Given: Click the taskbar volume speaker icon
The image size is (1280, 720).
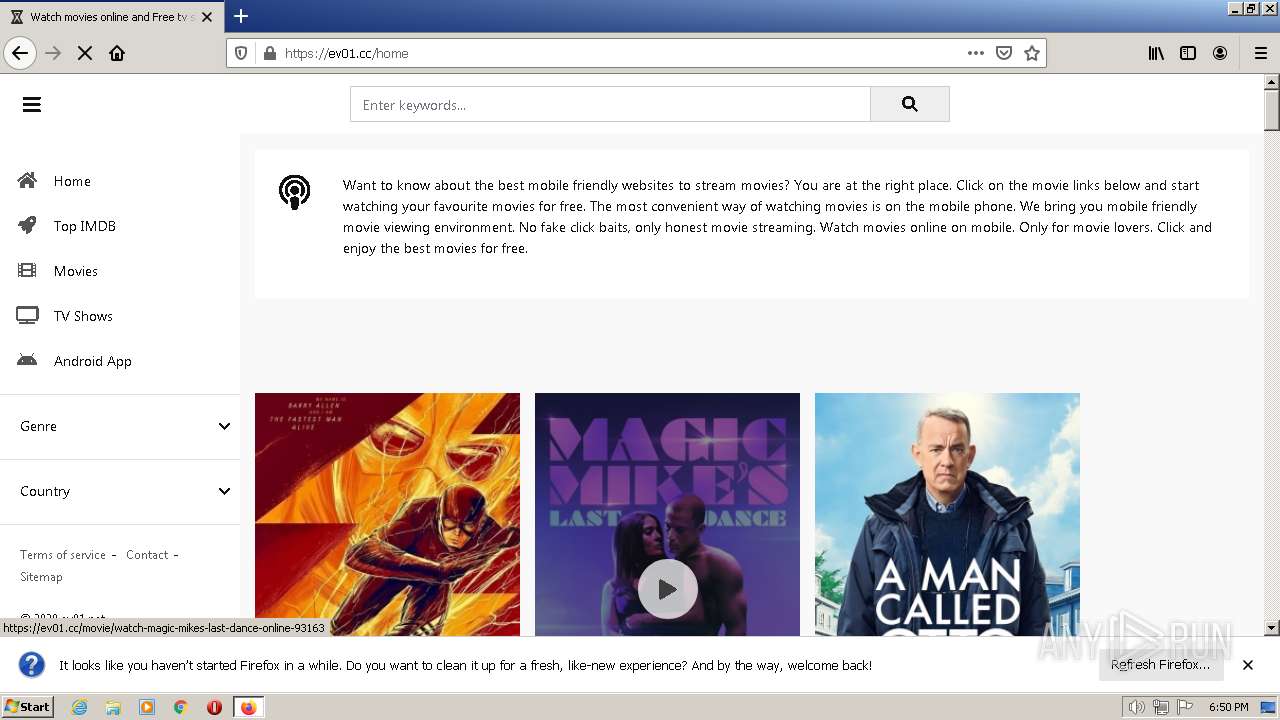Looking at the screenshot, I should 1137,707.
